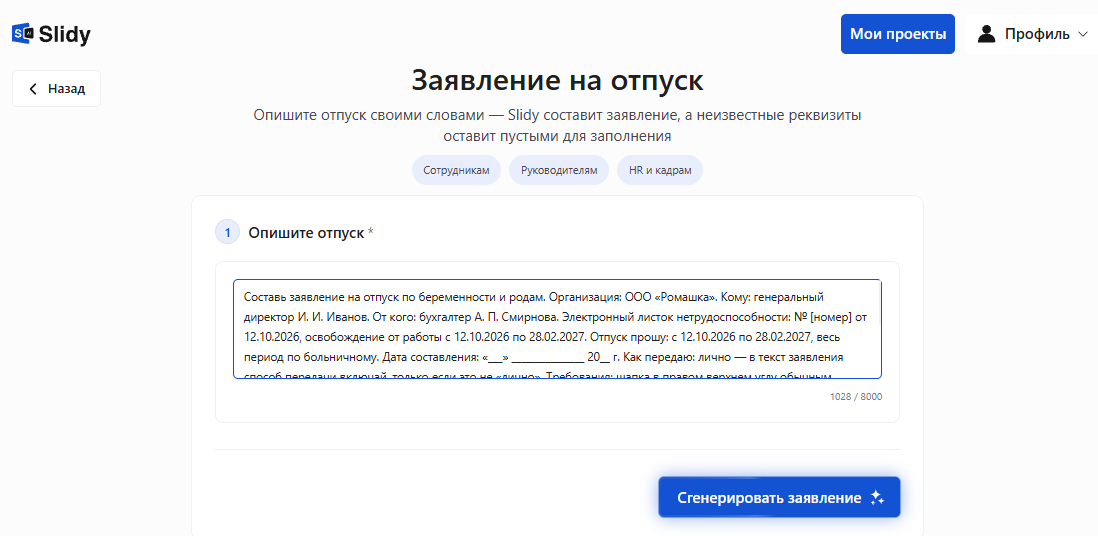Expand the Профиль dropdown chevron
The width and height of the screenshot is (1098, 536).
click(1083, 34)
